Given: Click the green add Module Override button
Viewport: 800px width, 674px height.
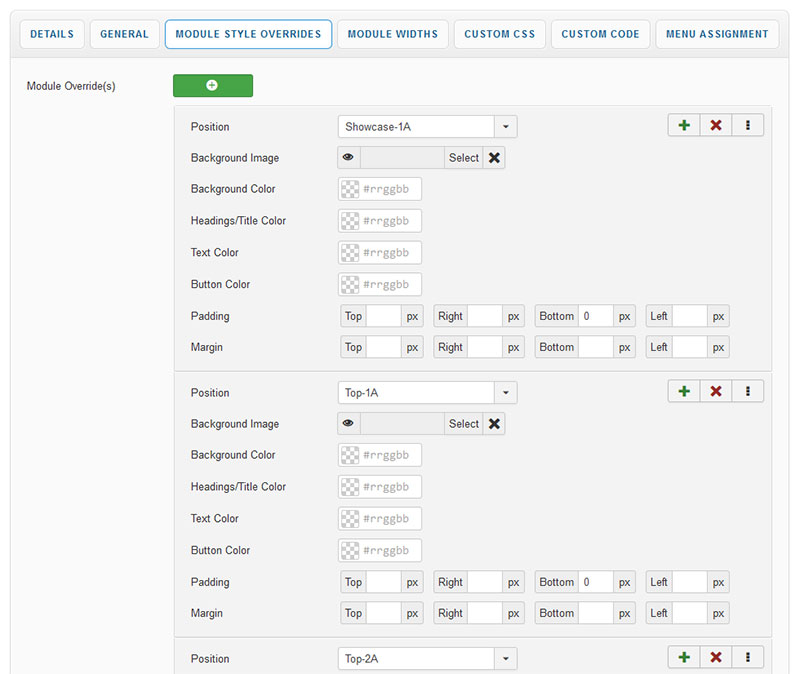Looking at the screenshot, I should tap(212, 86).
